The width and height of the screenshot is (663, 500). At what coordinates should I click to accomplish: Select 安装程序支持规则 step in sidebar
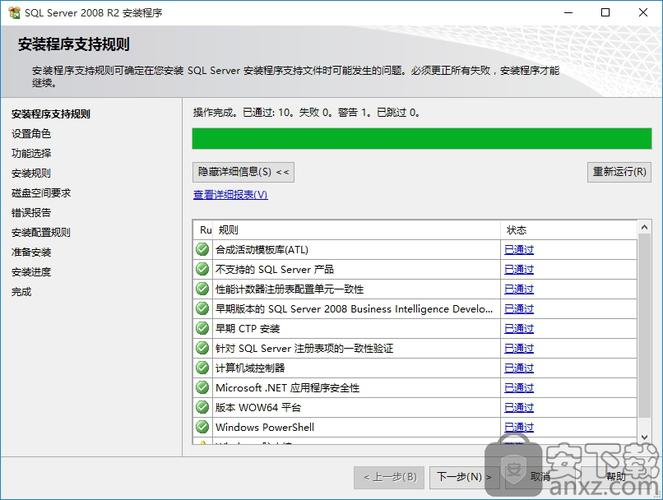point(51,114)
